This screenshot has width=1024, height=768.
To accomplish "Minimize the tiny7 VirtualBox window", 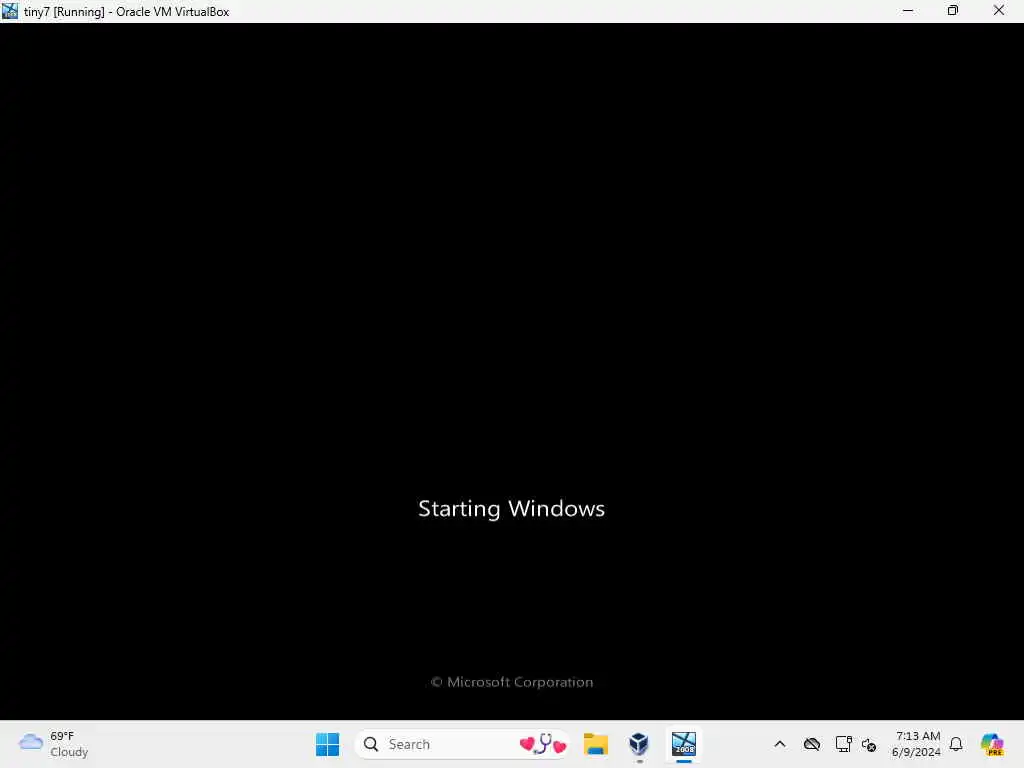I will point(908,10).
